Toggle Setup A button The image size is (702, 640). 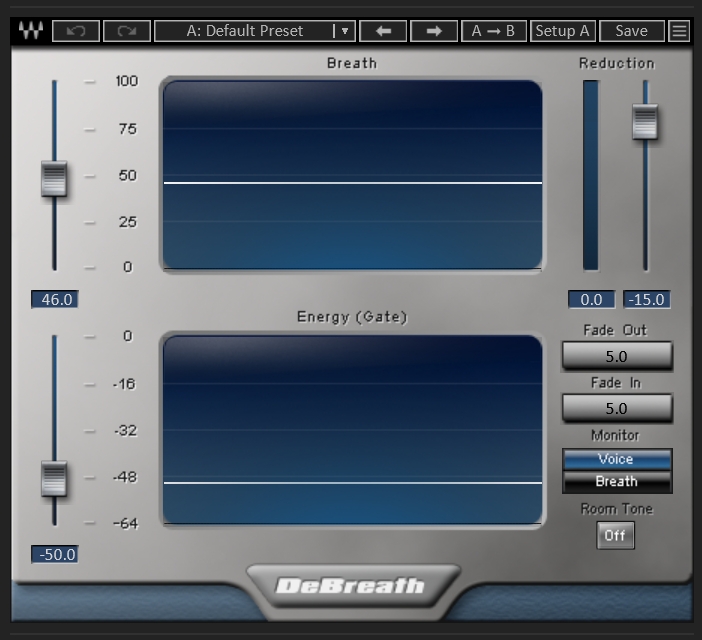click(563, 31)
